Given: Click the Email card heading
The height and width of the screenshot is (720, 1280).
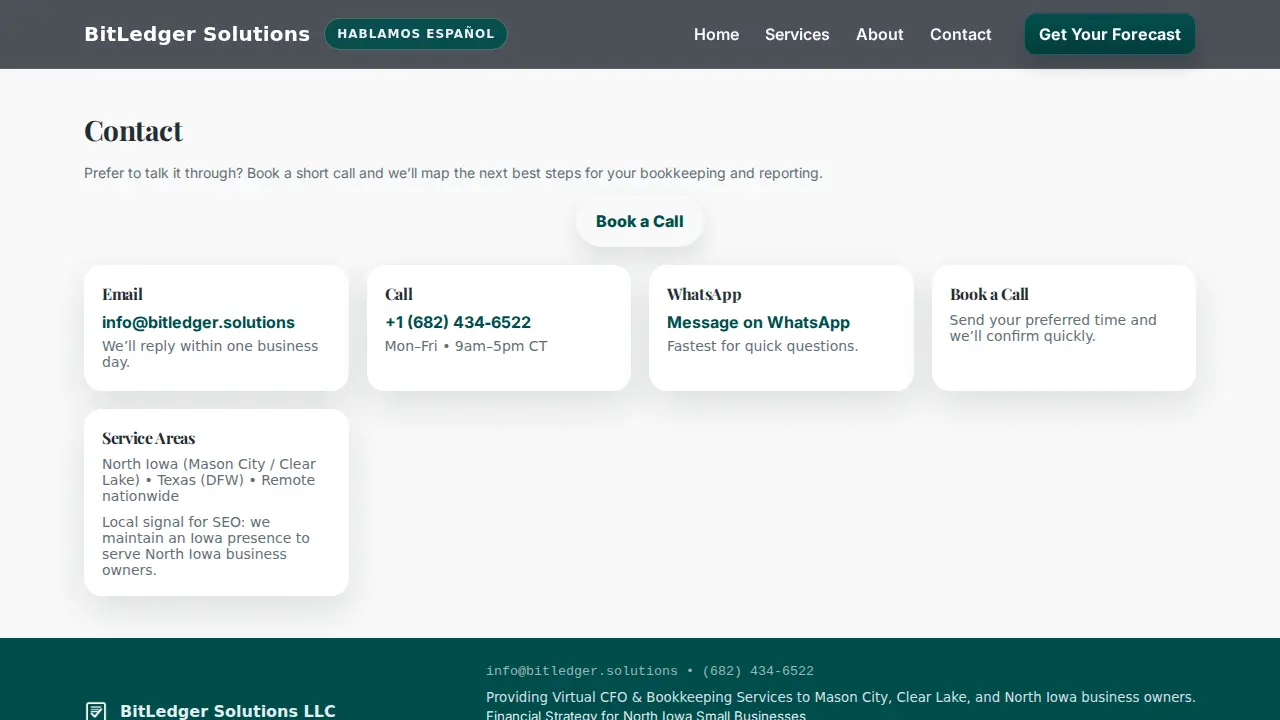Looking at the screenshot, I should pyautogui.click(x=122, y=294).
